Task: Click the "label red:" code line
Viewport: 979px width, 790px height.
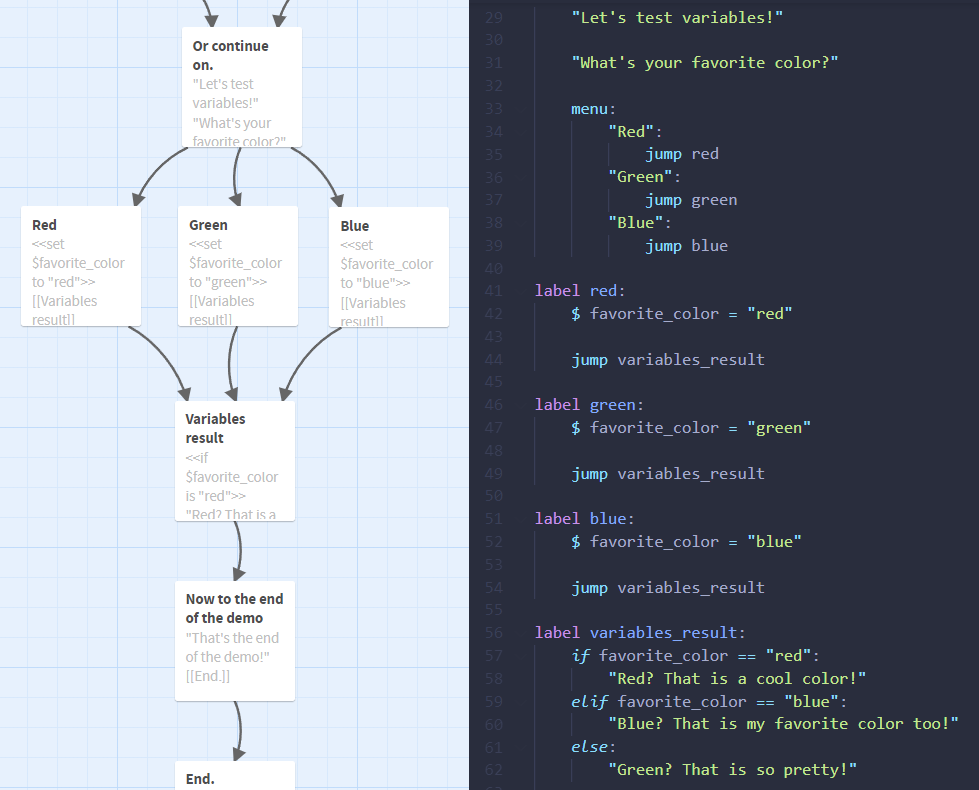Action: (x=580, y=291)
